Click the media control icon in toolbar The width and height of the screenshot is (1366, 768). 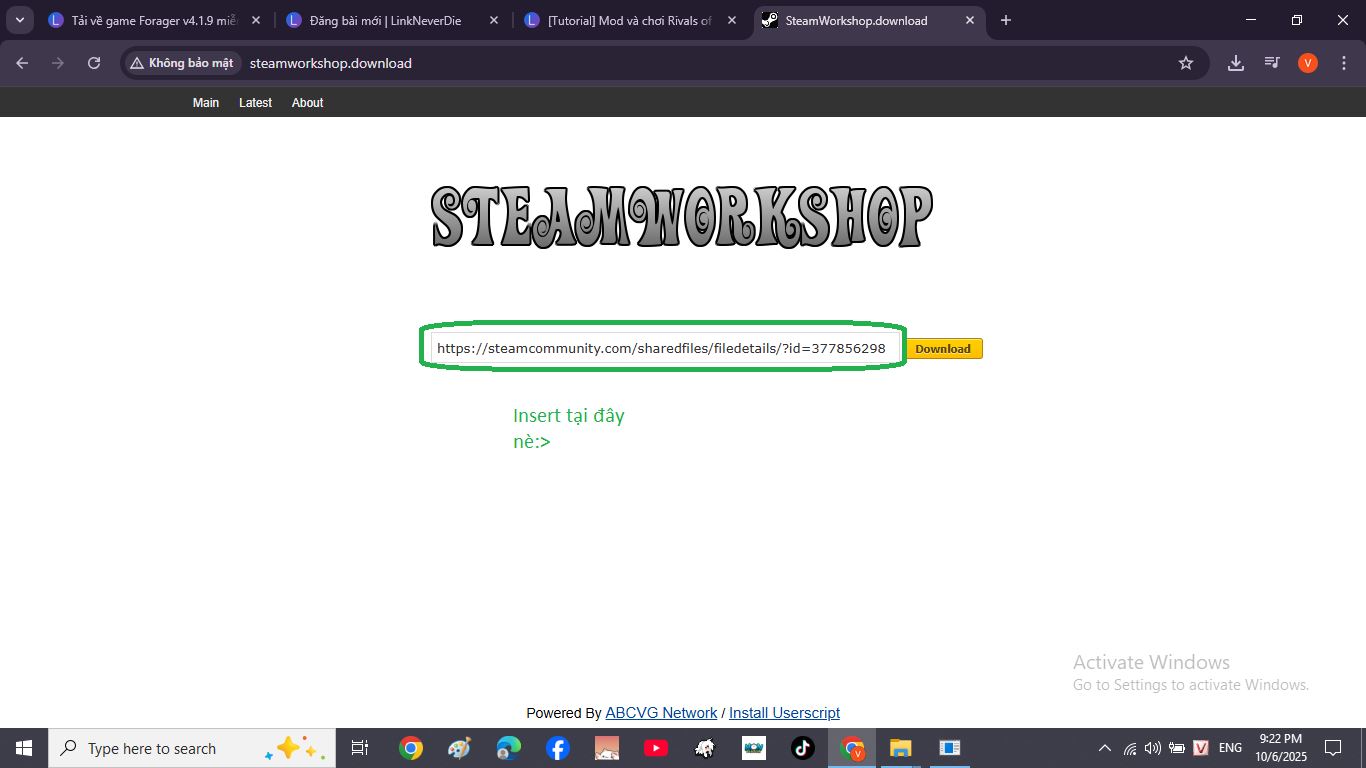coord(1272,63)
